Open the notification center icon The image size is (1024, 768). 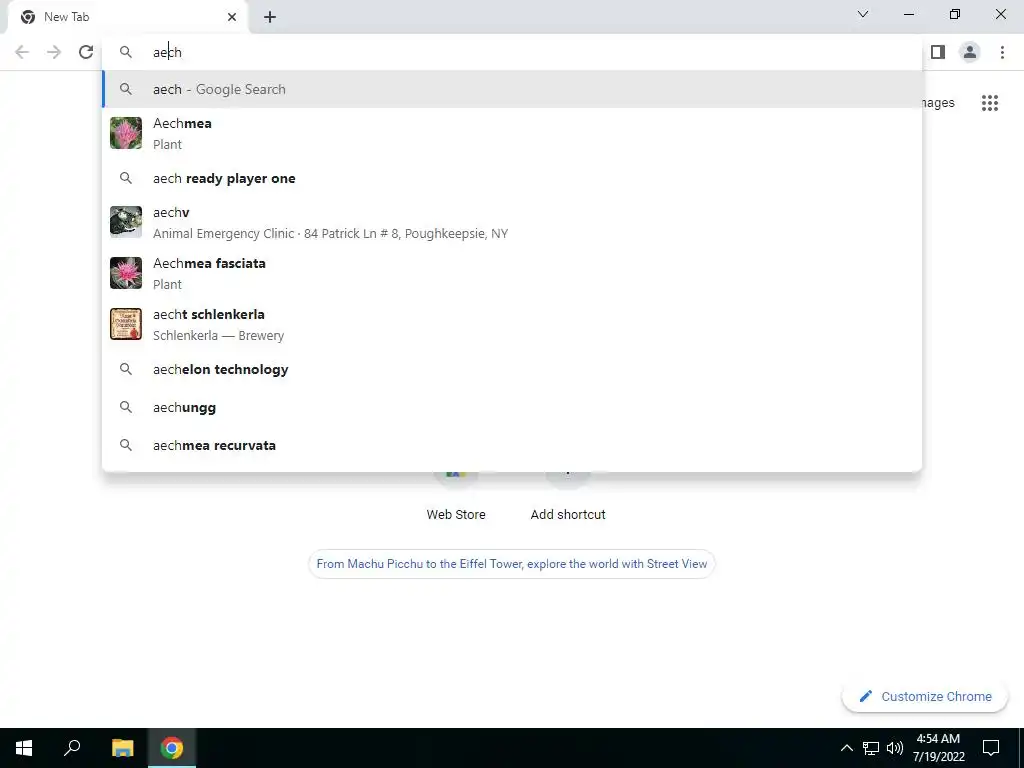991,748
